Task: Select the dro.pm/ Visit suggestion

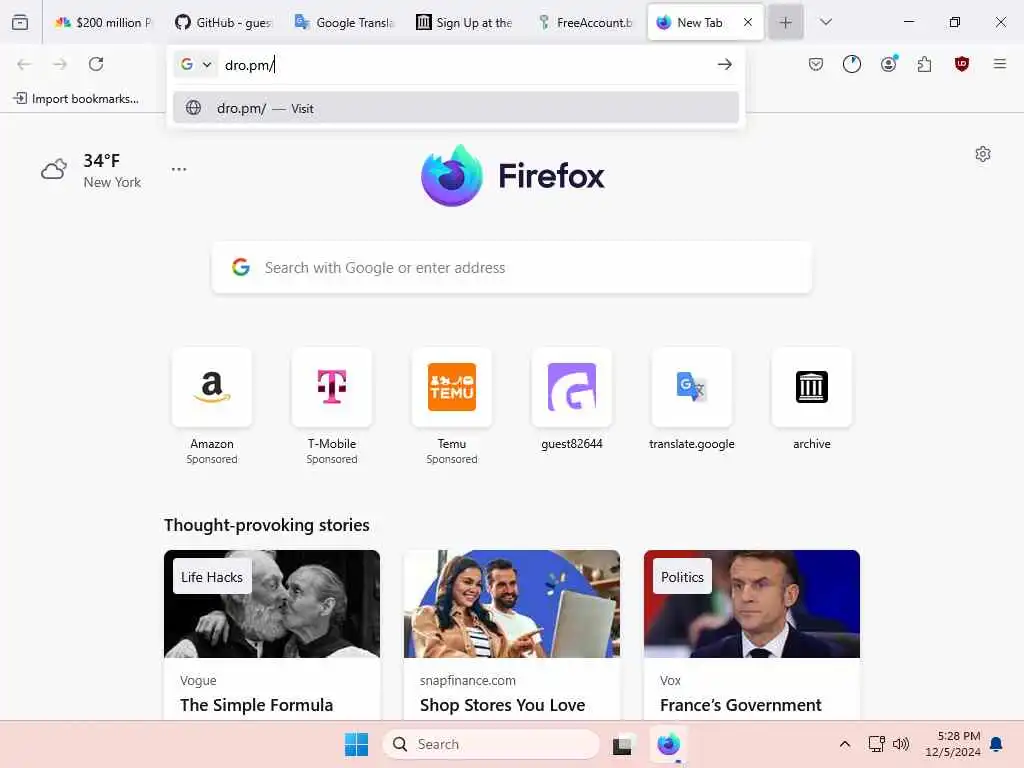Action: [456, 108]
